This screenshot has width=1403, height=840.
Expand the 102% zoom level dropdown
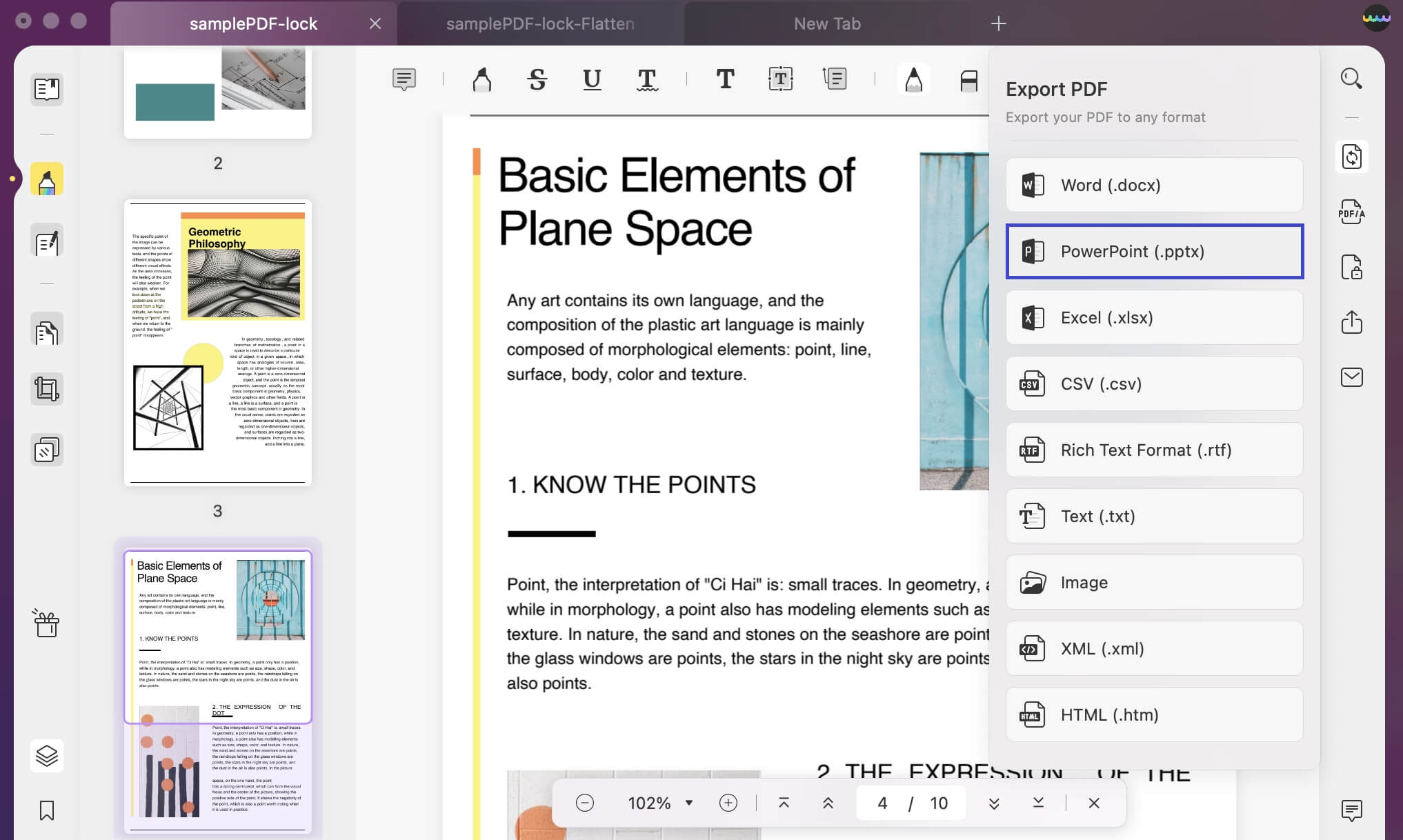(688, 803)
